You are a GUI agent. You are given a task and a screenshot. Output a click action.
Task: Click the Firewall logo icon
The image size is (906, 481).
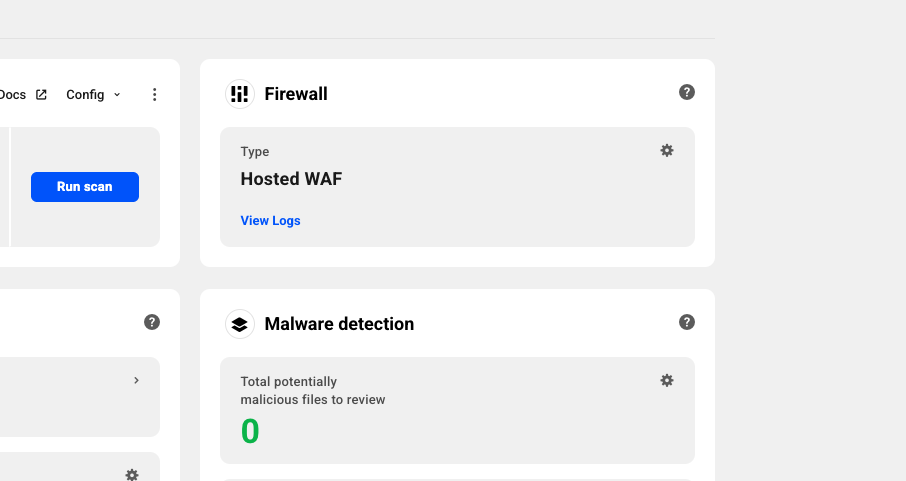tap(239, 94)
